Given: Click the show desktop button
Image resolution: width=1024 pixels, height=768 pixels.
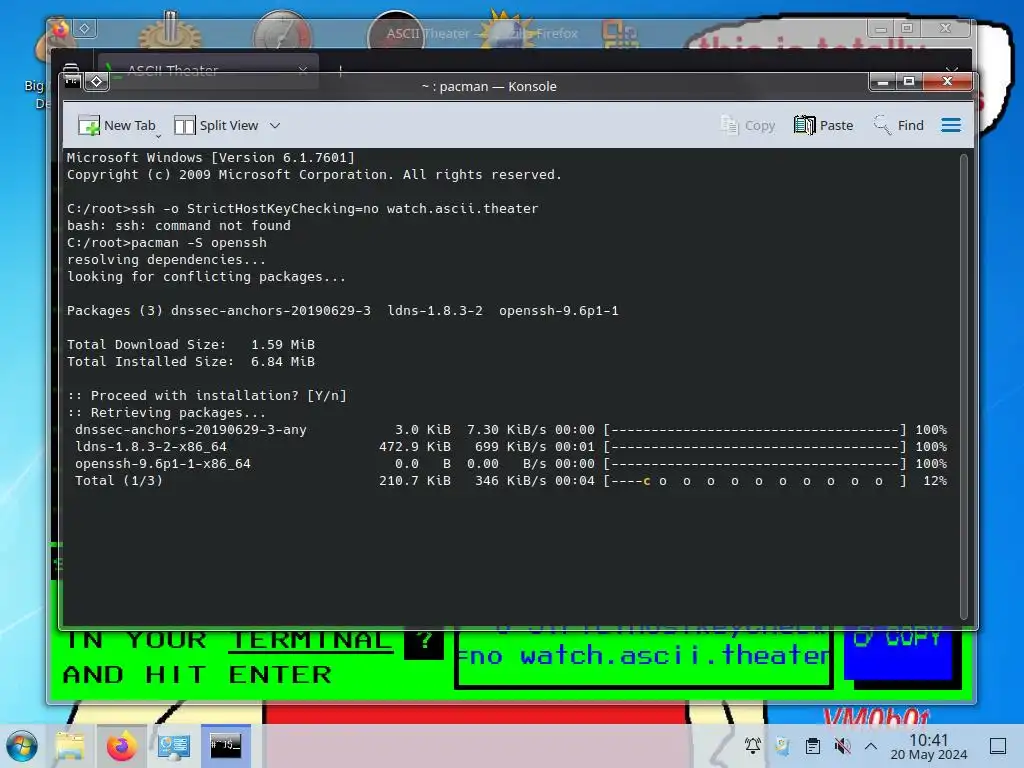Looking at the screenshot, I should (998, 746).
